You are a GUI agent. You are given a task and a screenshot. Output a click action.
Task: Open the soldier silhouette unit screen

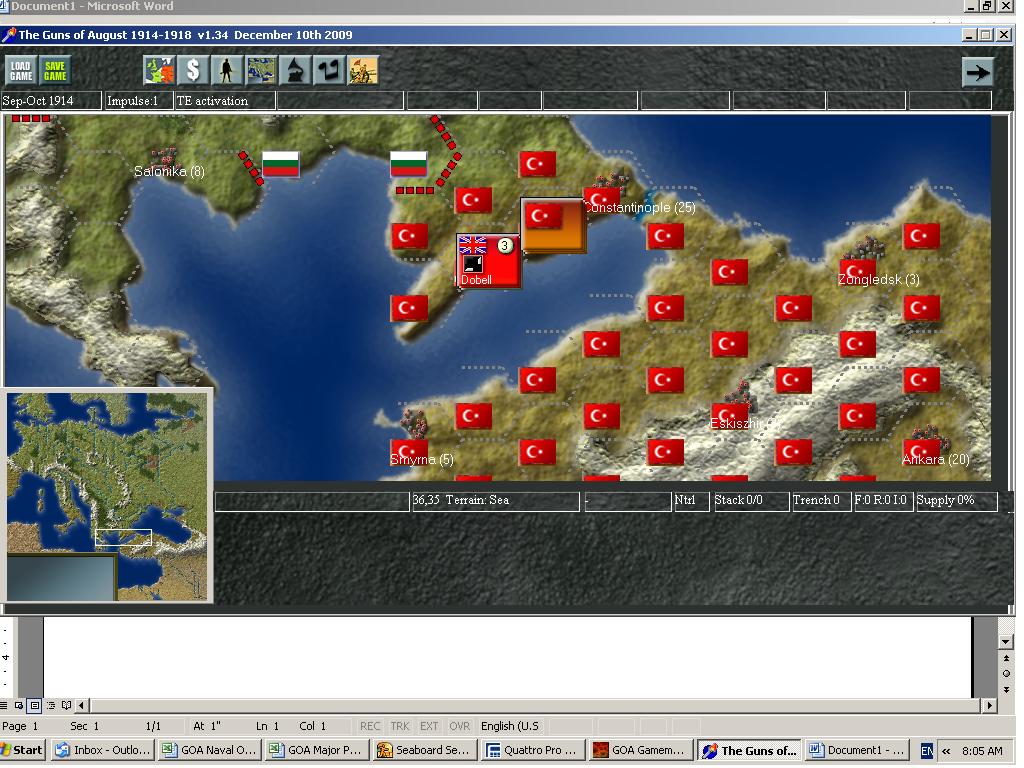tap(227, 71)
